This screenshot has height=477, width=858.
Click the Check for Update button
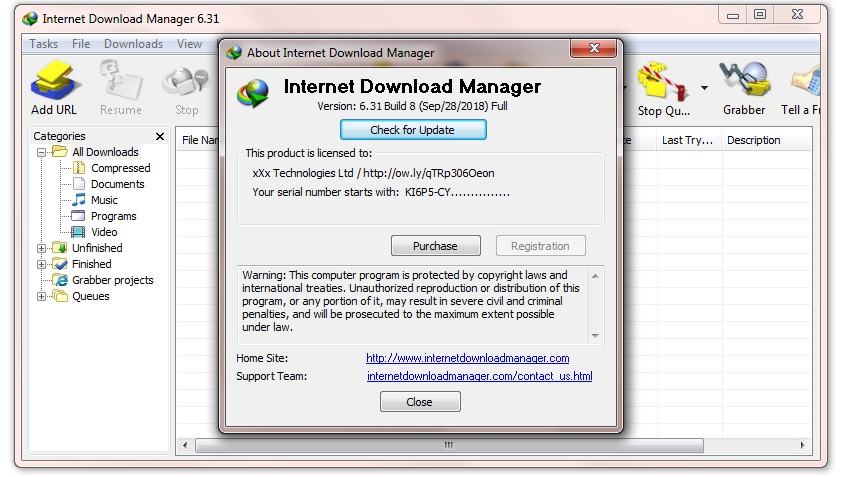point(413,130)
